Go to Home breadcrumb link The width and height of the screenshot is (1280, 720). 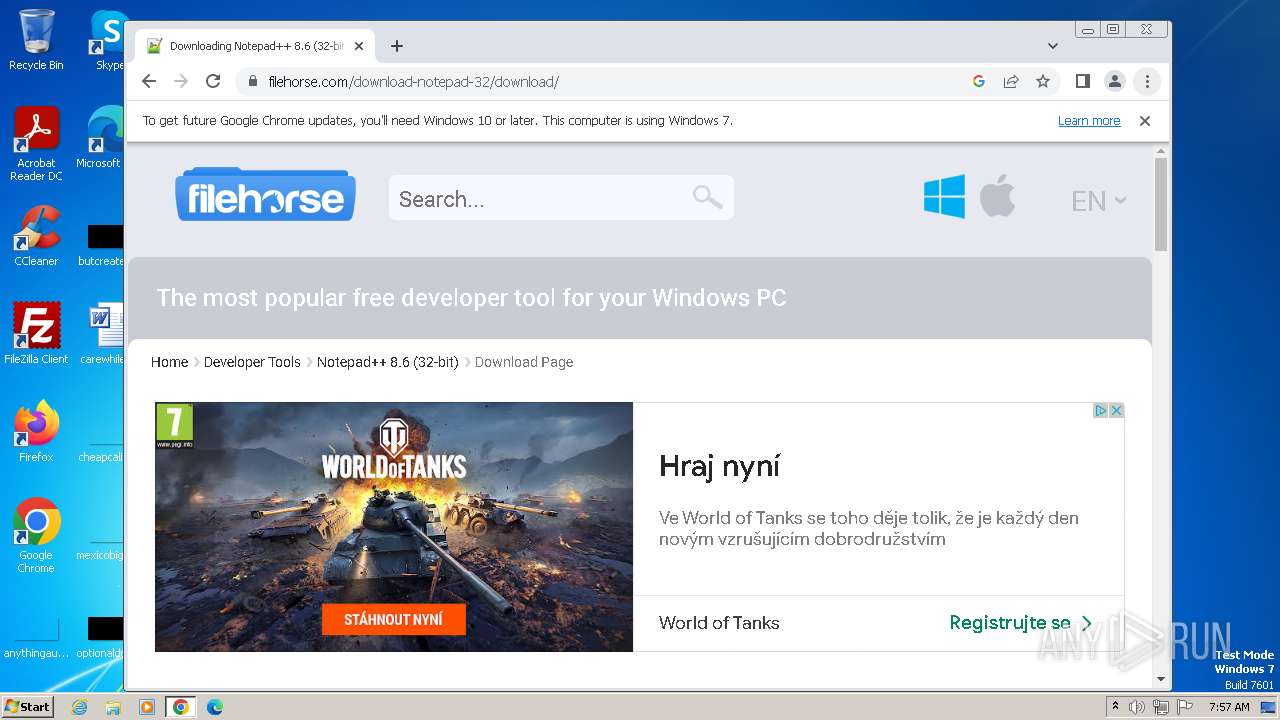(x=169, y=362)
